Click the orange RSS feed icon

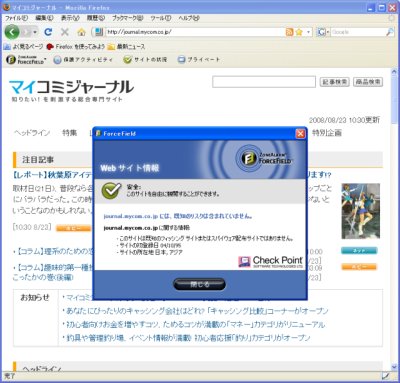coord(289,32)
